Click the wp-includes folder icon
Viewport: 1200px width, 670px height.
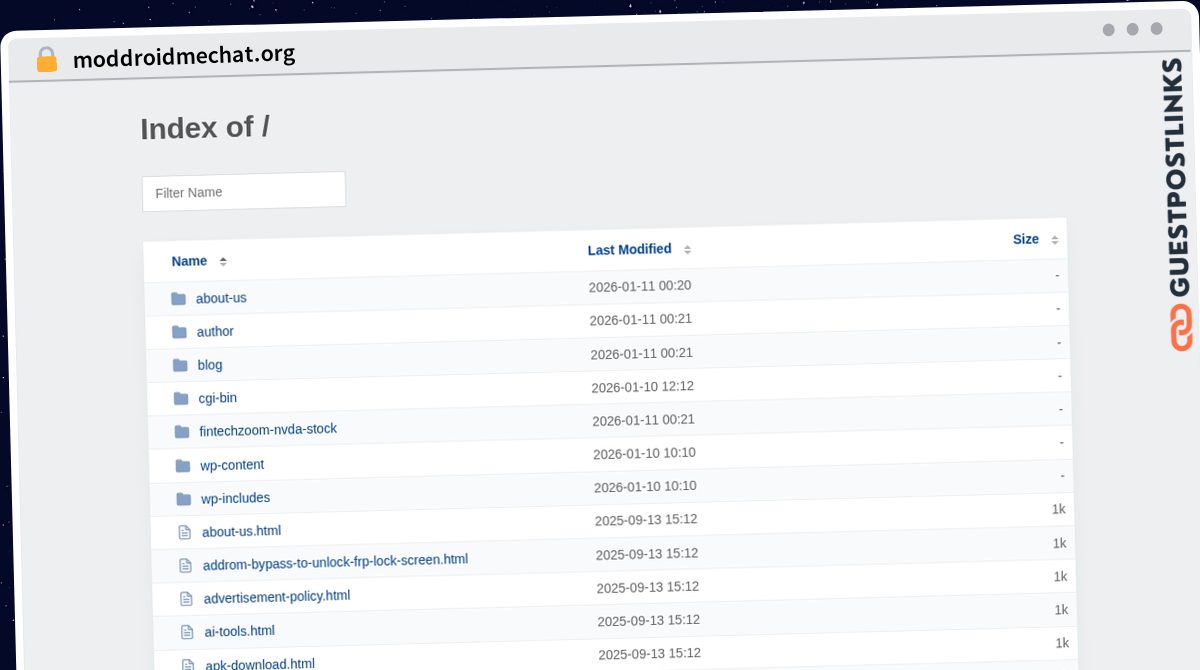(x=184, y=498)
